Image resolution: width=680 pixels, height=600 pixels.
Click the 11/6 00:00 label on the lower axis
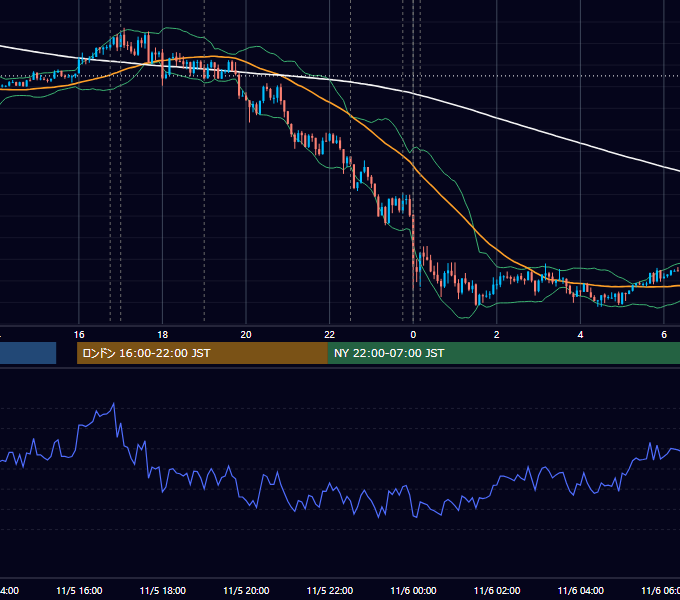click(x=413, y=591)
